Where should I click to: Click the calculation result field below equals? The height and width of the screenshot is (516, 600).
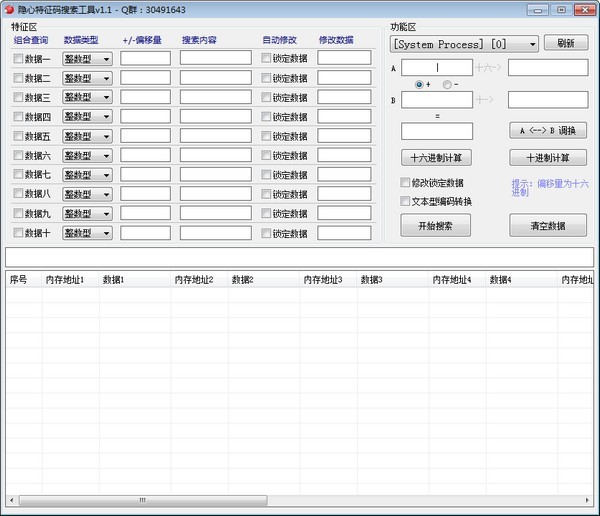click(x=437, y=131)
